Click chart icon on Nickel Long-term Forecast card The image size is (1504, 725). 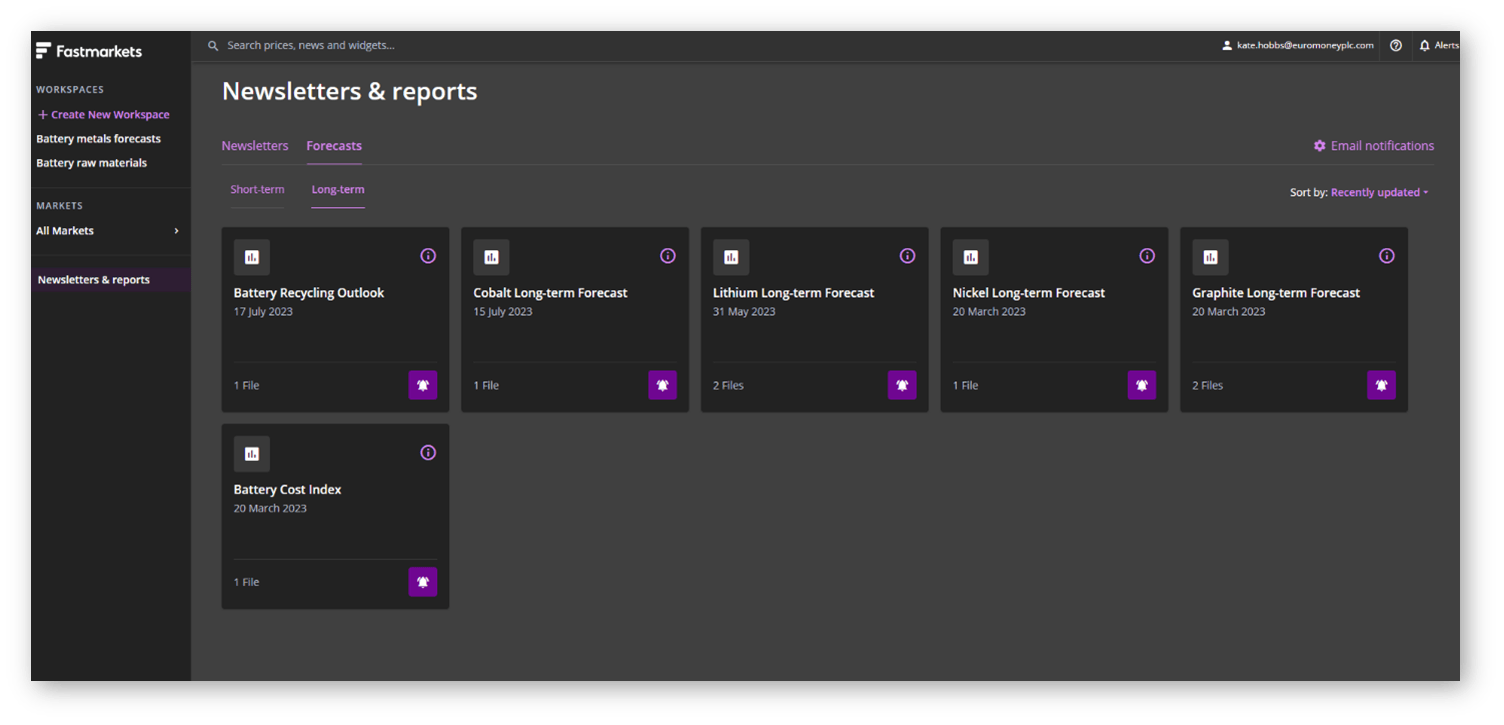point(971,257)
